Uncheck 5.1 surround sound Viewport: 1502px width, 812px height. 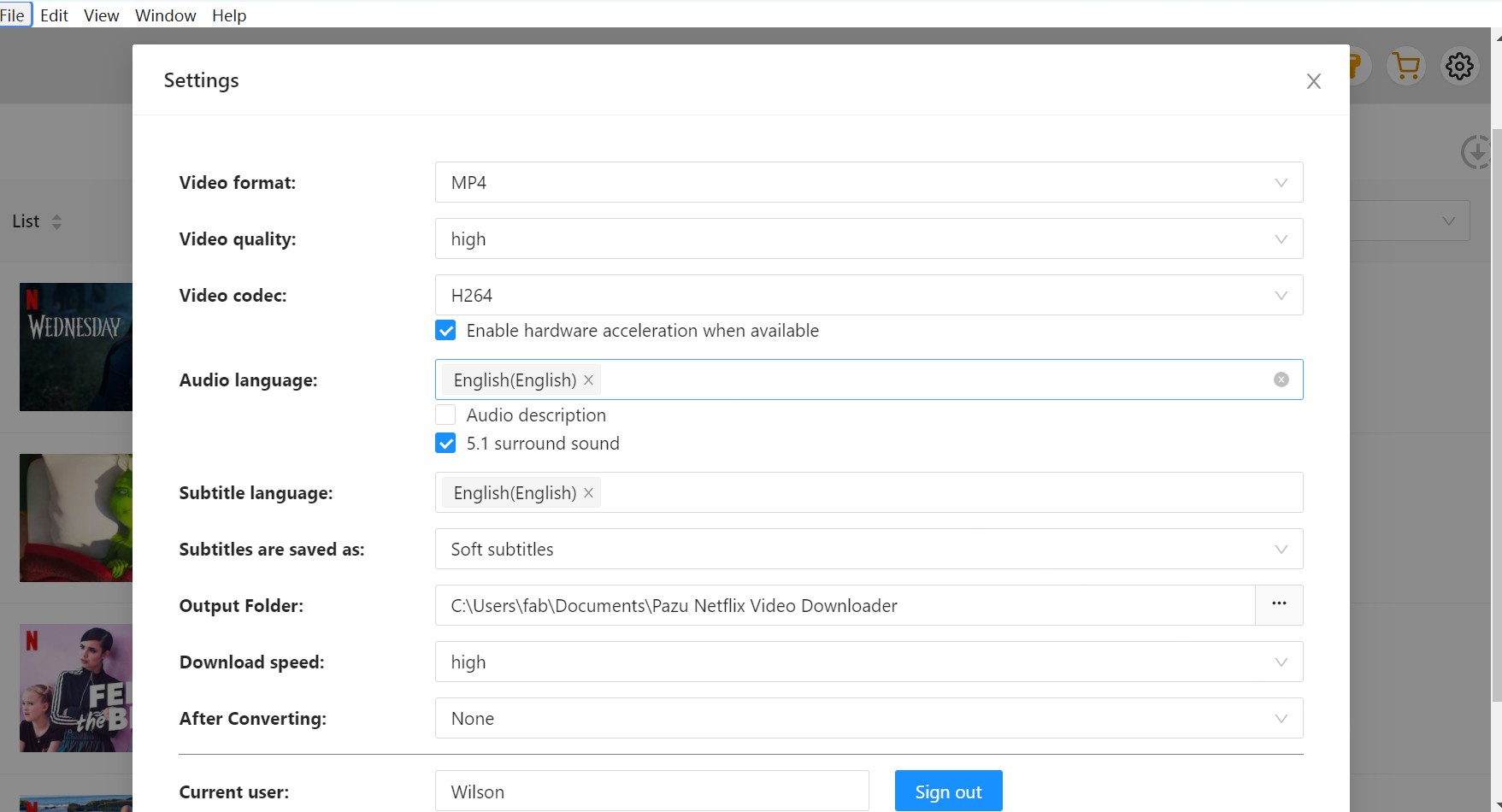(x=445, y=444)
